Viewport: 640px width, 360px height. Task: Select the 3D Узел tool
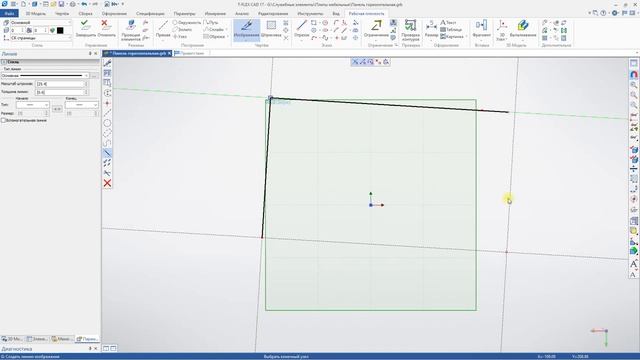502,31
